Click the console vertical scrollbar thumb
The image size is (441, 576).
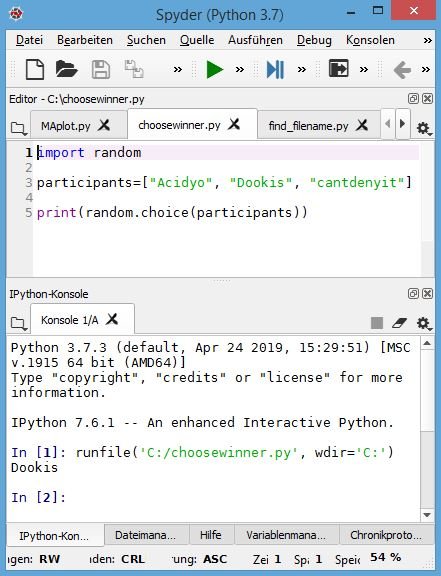427,390
